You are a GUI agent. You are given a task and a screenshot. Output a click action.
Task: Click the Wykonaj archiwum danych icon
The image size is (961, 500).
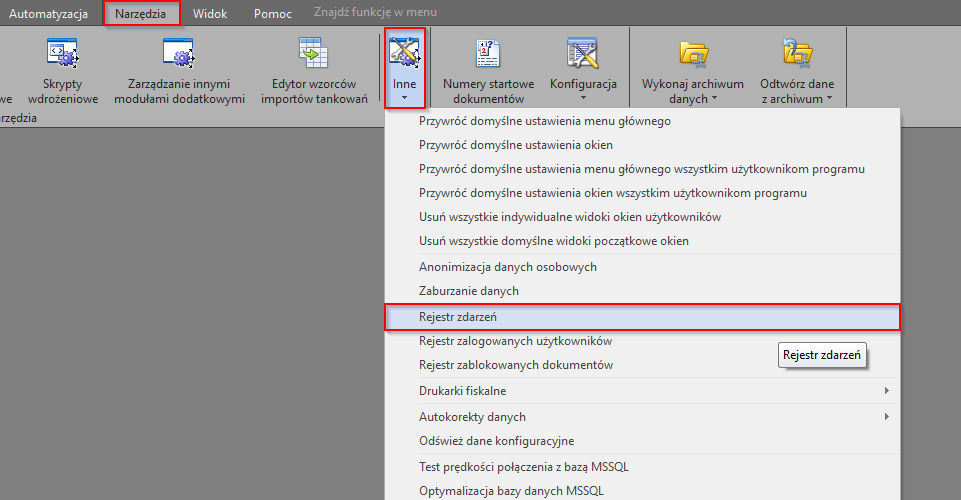coord(693,52)
